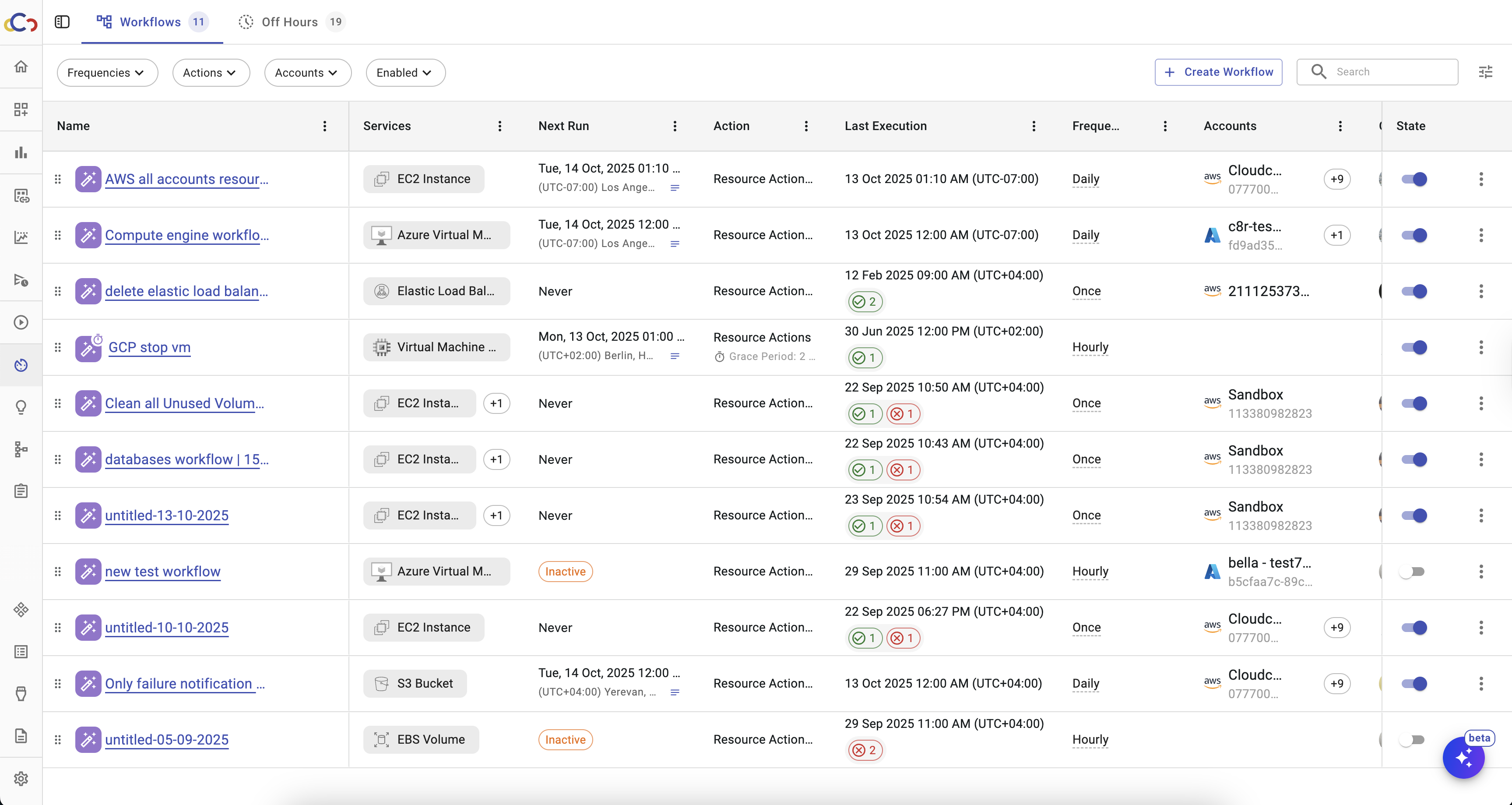
Task: Open the Enabled filter dropdown
Action: click(x=405, y=73)
